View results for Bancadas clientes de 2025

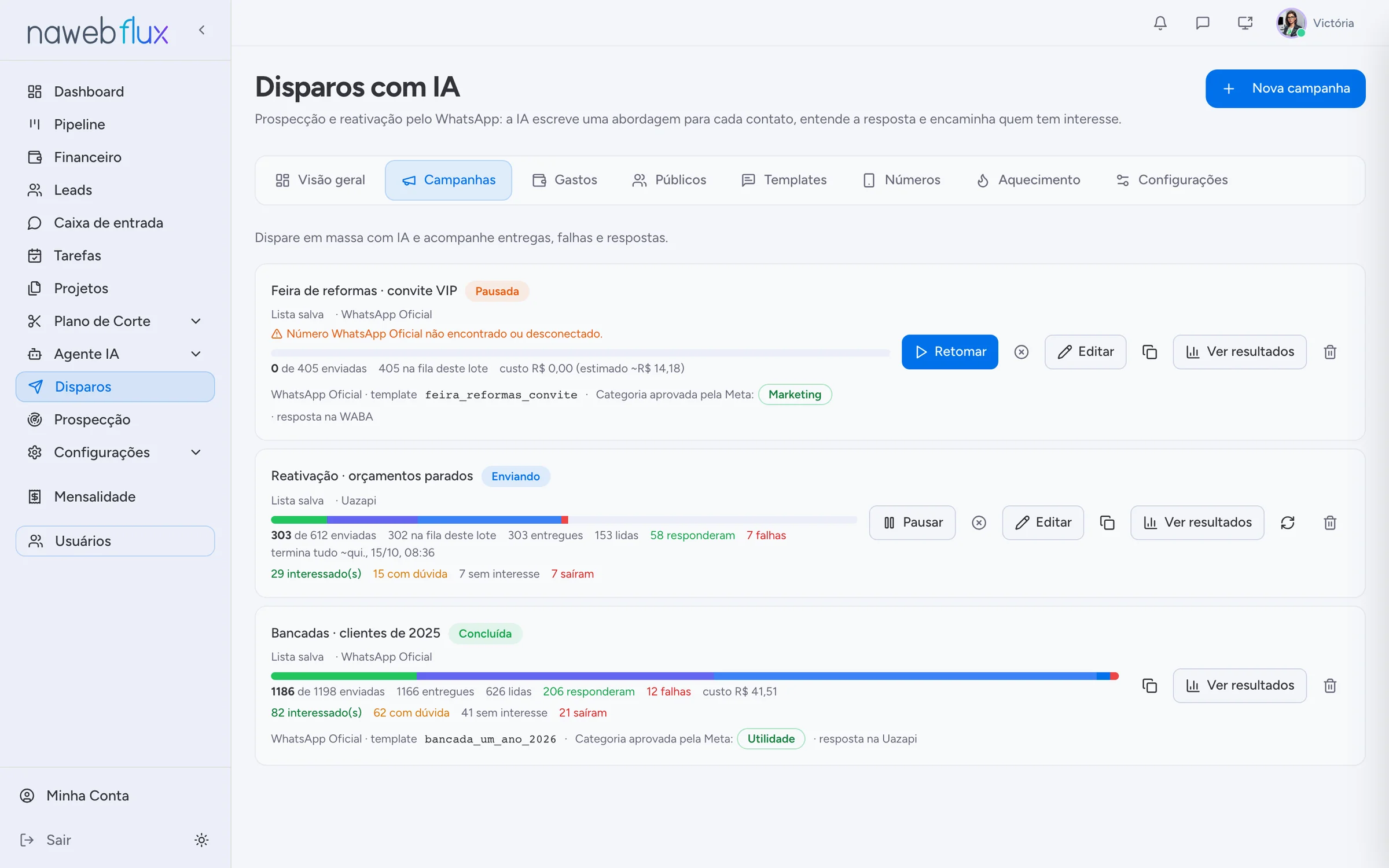tap(1240, 686)
